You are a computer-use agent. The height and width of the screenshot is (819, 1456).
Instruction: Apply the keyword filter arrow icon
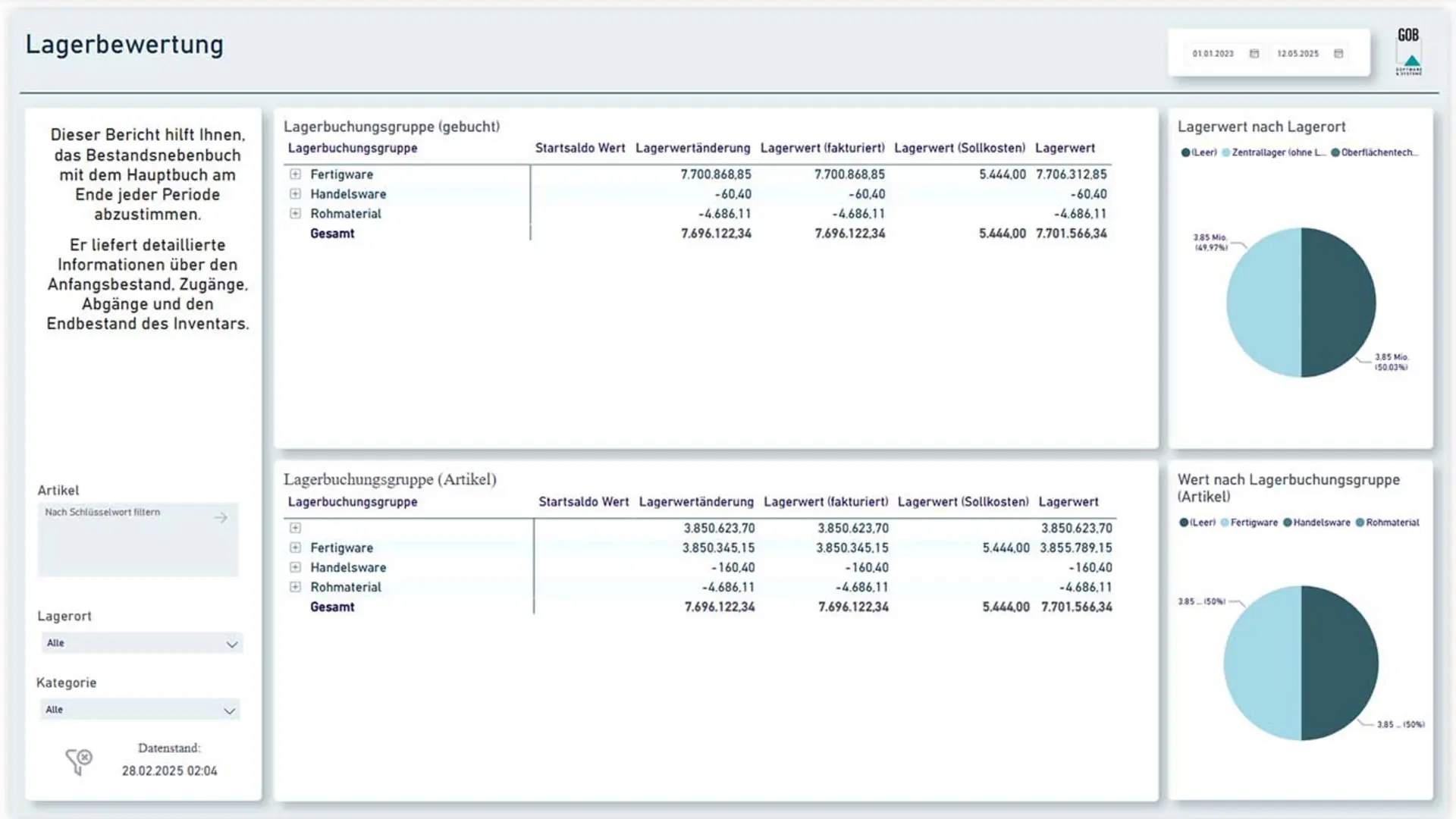(x=221, y=517)
